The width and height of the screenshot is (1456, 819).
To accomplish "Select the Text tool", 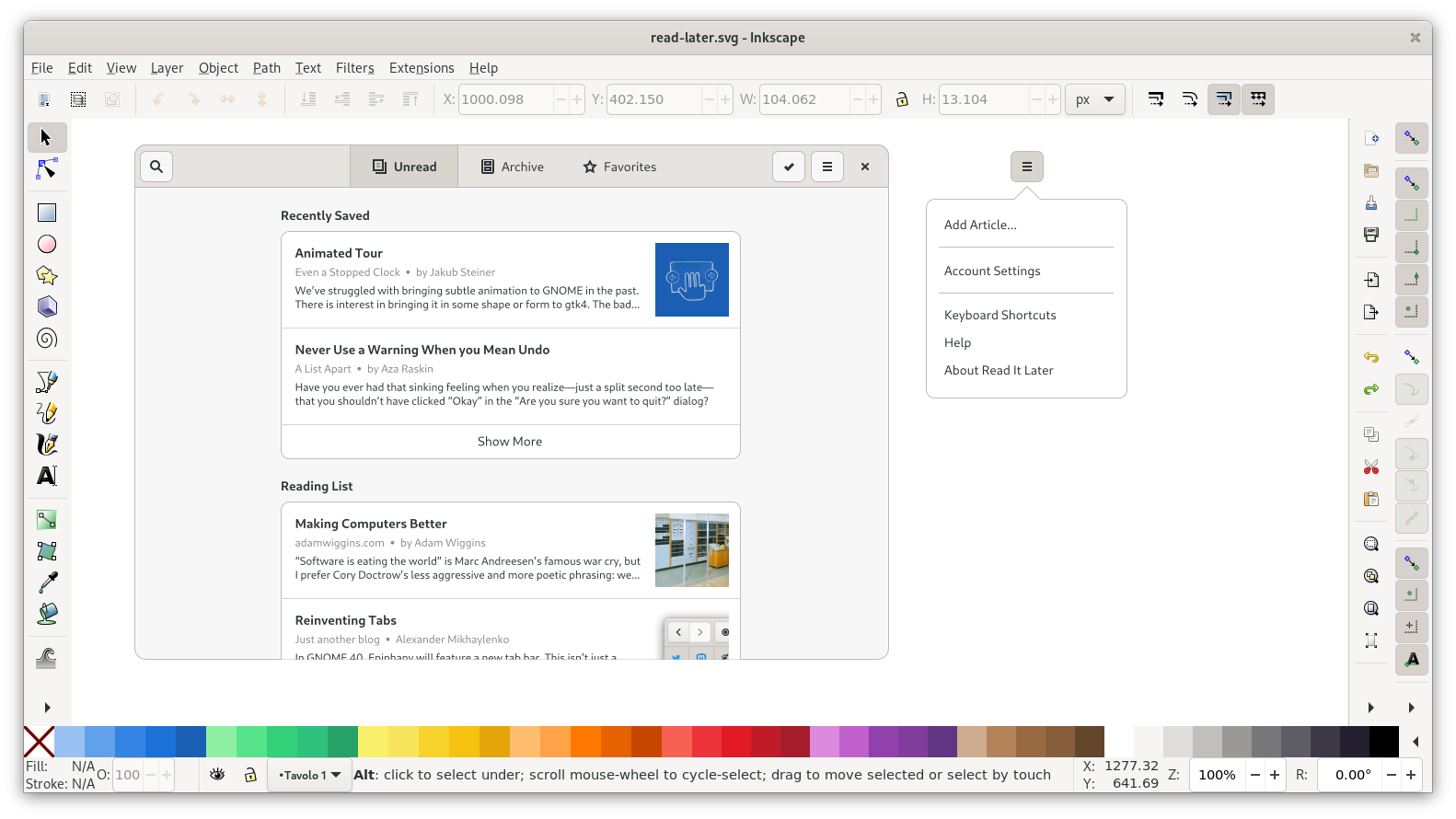I will 47,476.
